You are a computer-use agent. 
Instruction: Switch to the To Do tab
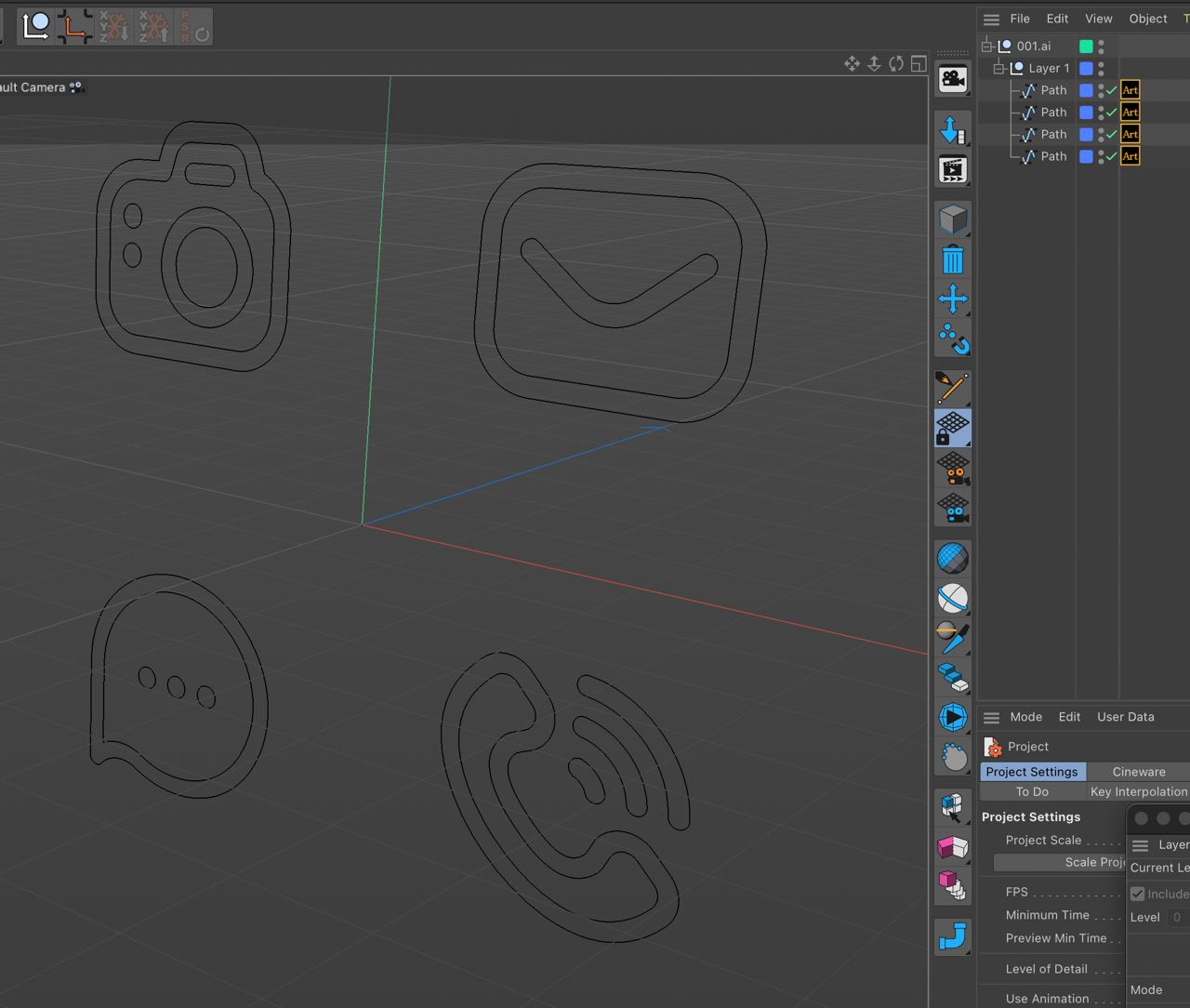pos(1032,791)
